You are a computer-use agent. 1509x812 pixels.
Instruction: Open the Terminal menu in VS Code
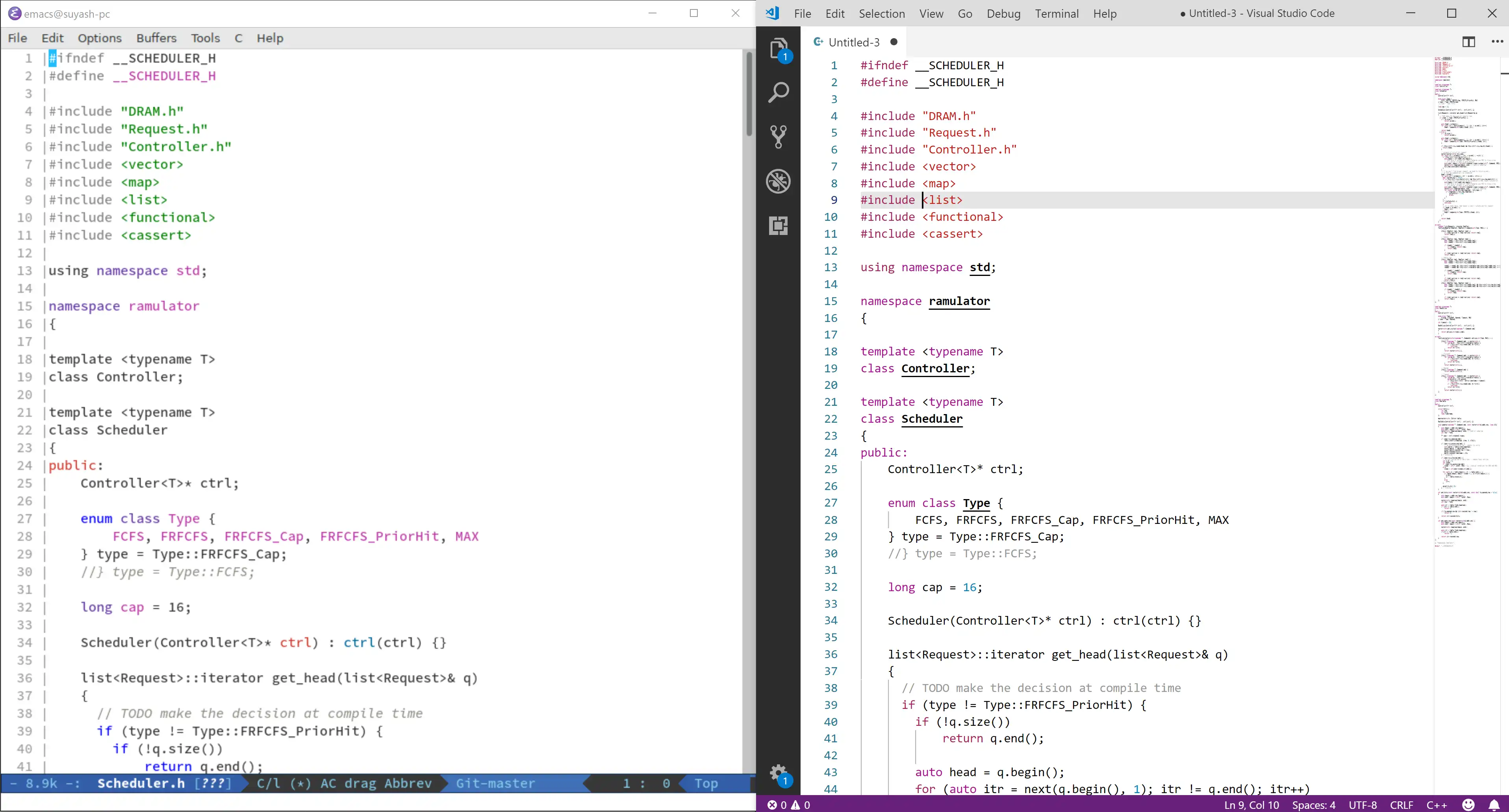point(1057,13)
